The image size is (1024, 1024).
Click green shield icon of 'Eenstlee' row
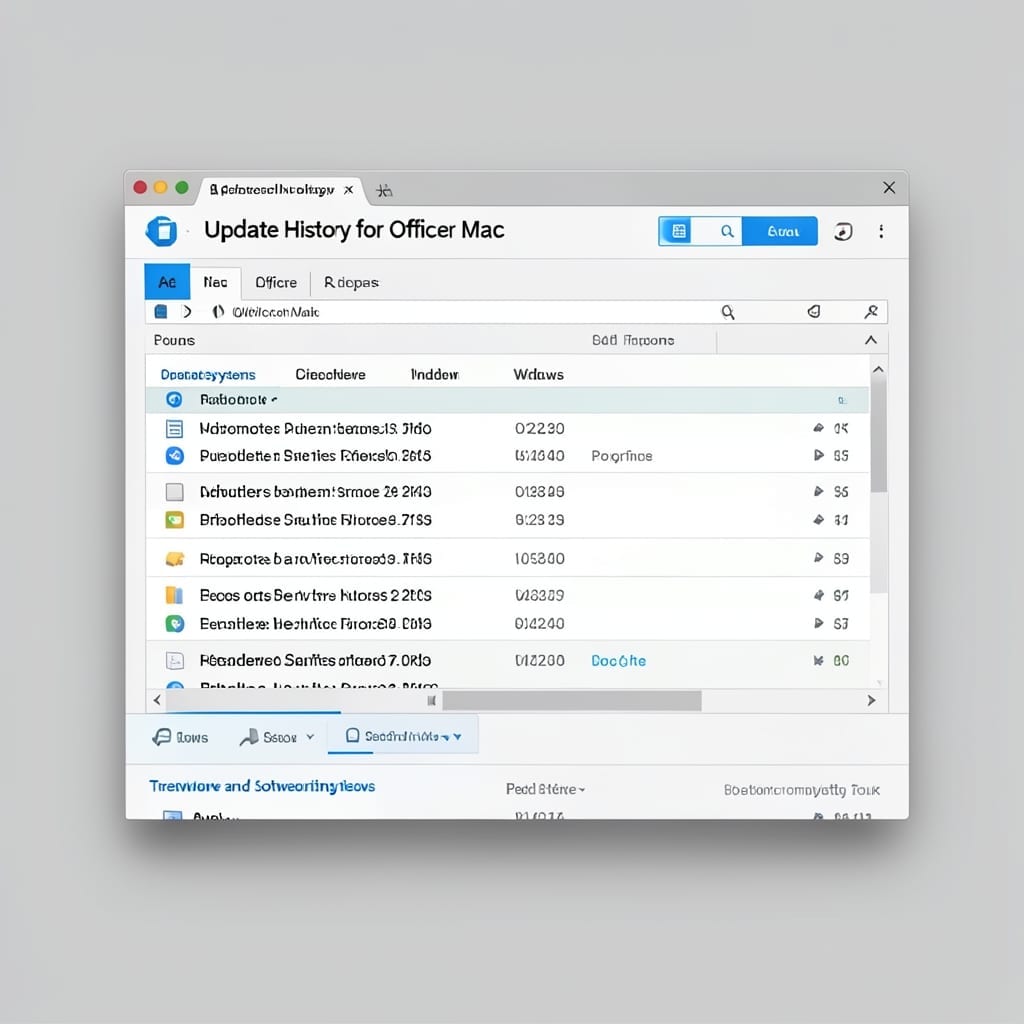pos(174,624)
